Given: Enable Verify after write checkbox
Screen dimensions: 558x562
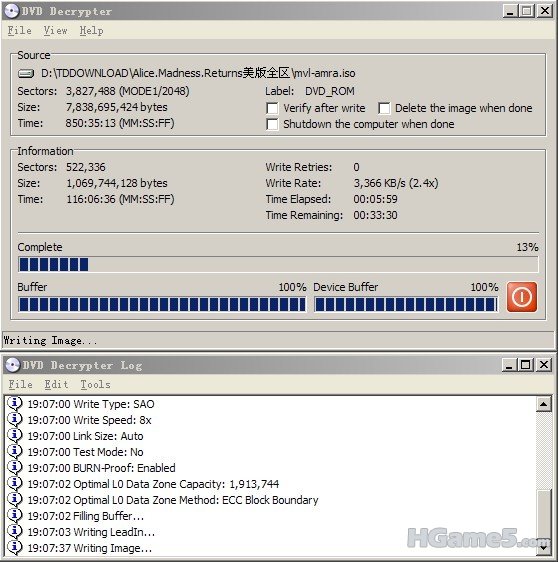Looking at the screenshot, I should coord(272,108).
